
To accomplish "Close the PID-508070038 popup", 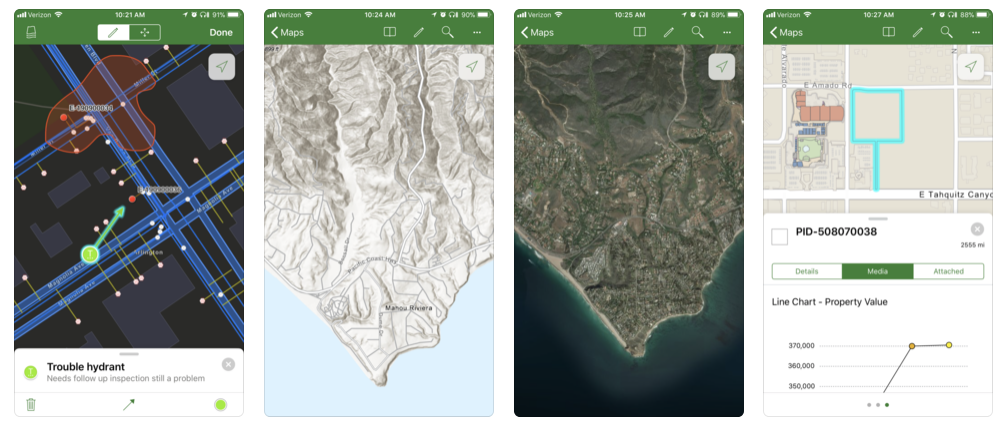I will click(x=977, y=229).
